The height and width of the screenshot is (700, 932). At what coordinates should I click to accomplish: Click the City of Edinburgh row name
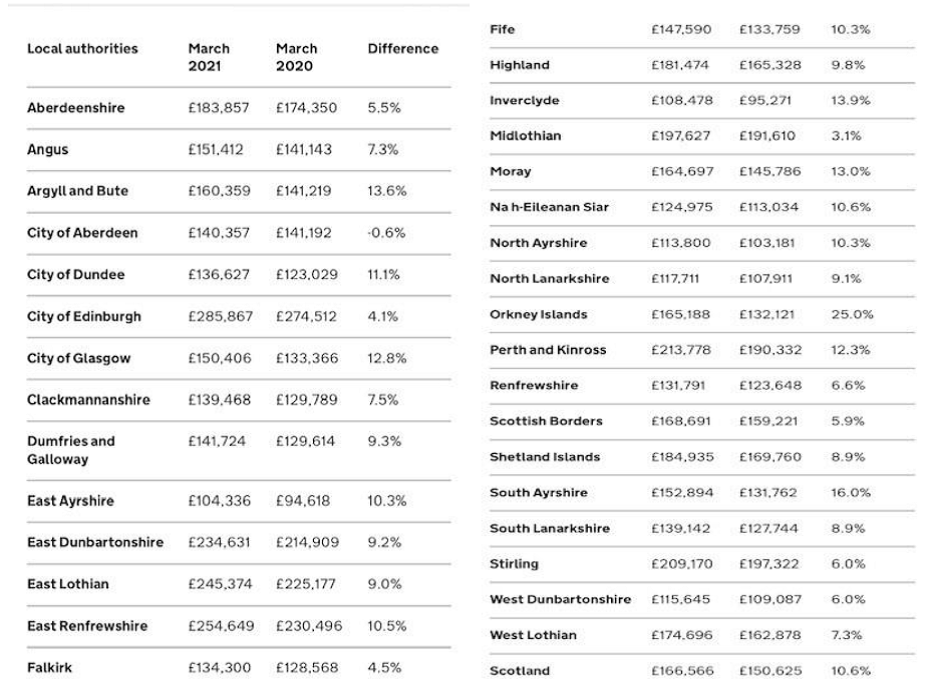click(x=84, y=317)
